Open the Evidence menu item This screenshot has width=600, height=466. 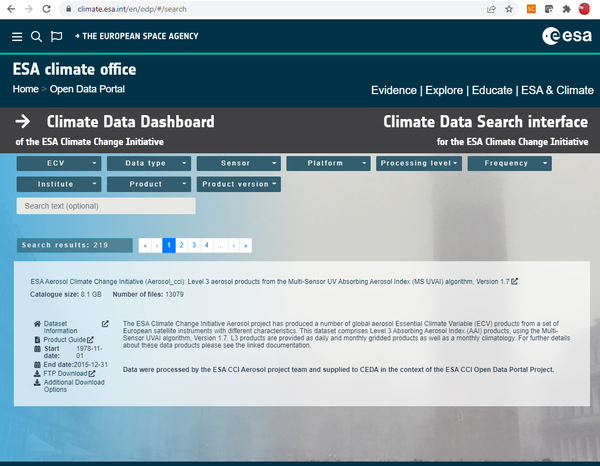coord(394,90)
